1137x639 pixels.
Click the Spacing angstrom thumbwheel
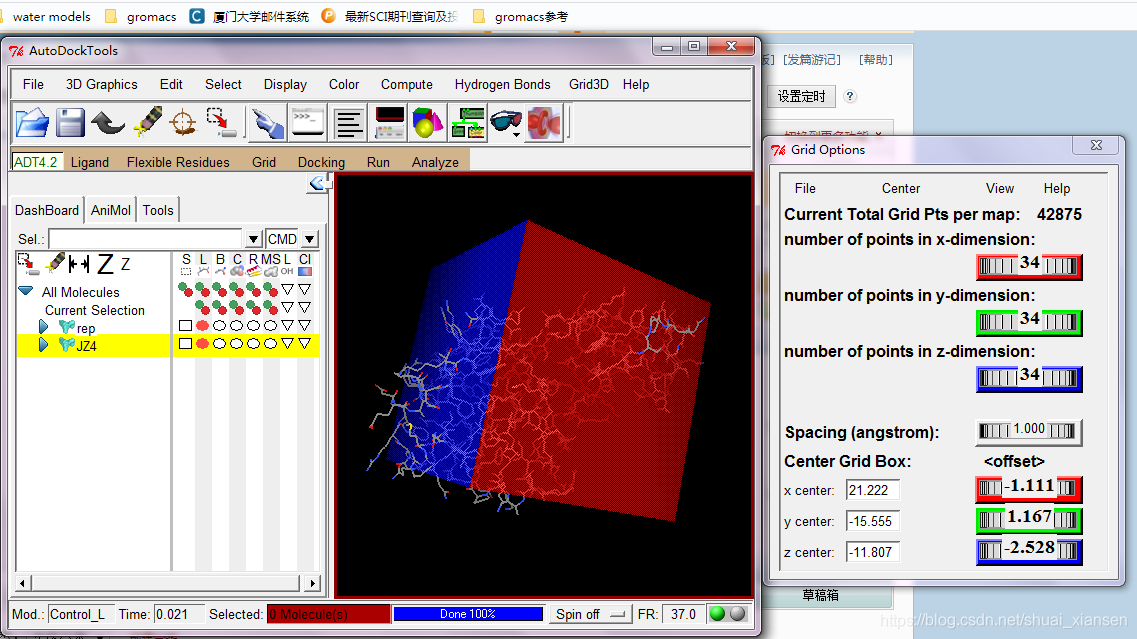pos(1029,431)
